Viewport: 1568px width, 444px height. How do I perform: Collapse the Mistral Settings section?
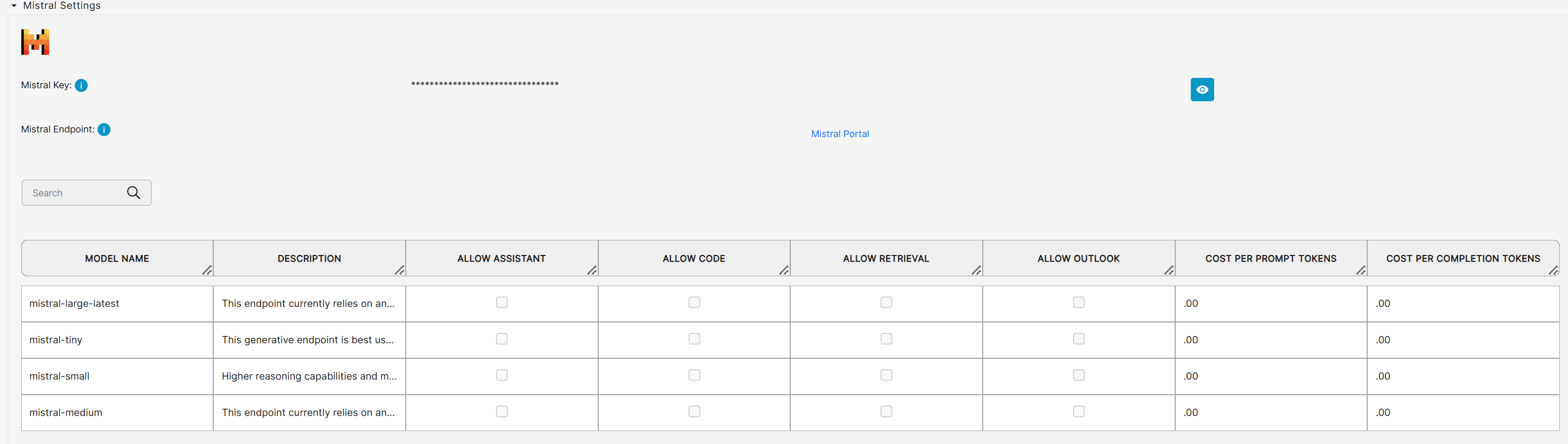(x=14, y=6)
